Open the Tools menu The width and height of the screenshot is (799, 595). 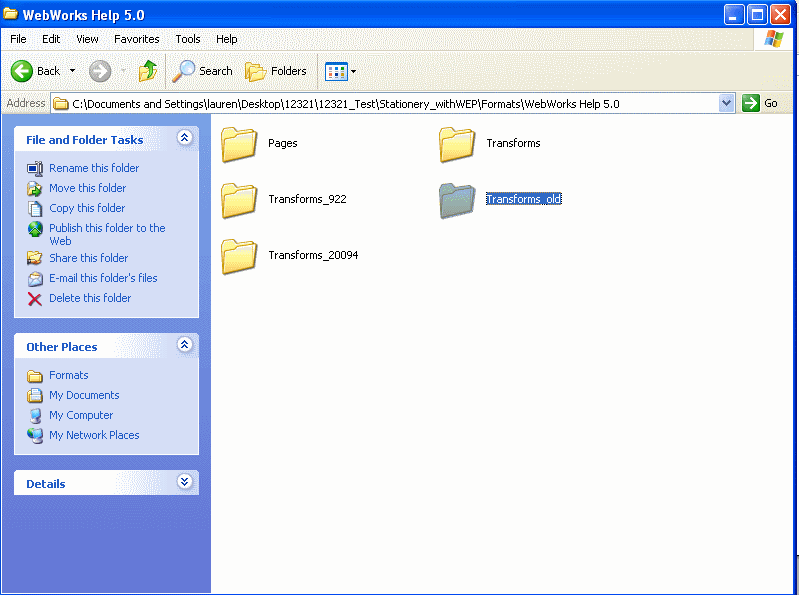point(188,39)
